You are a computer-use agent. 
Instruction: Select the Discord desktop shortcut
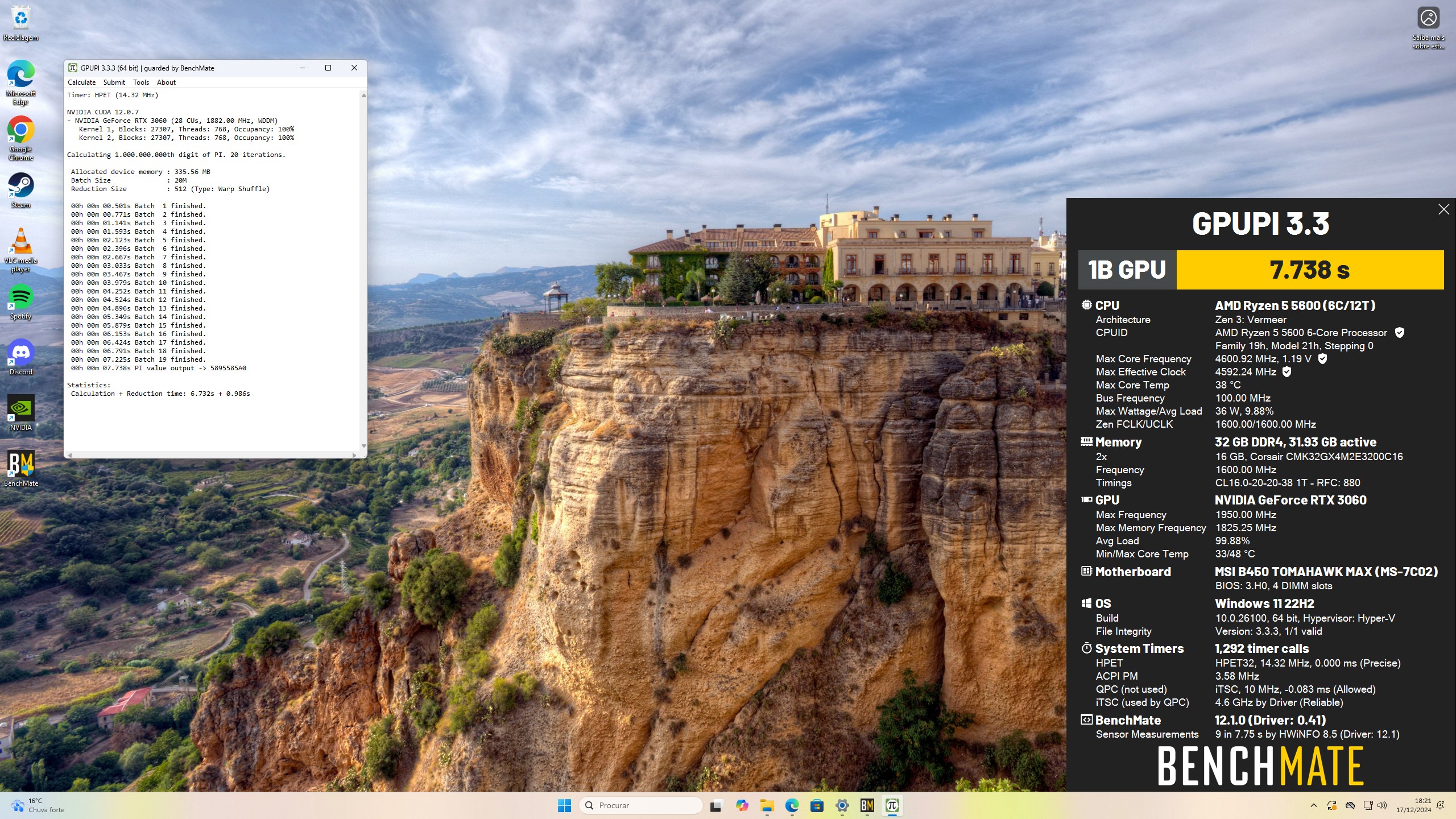click(20, 357)
